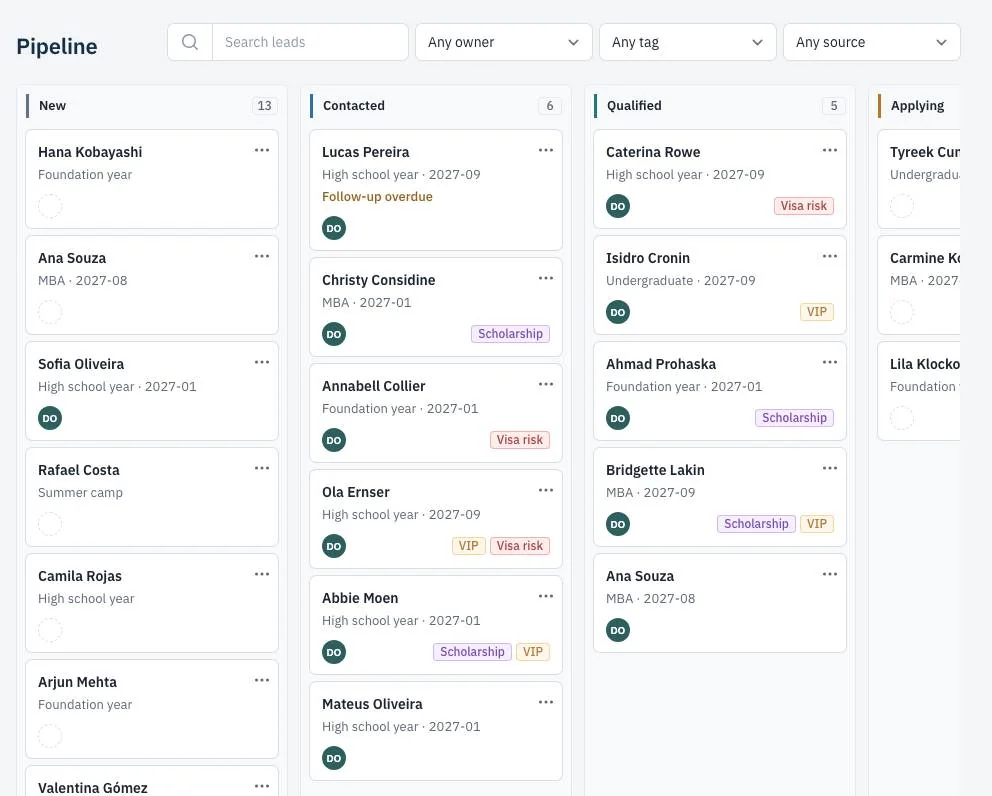Screen dimensions: 992x796
Task: Click the "13" count badge in New column
Action: click(264, 106)
